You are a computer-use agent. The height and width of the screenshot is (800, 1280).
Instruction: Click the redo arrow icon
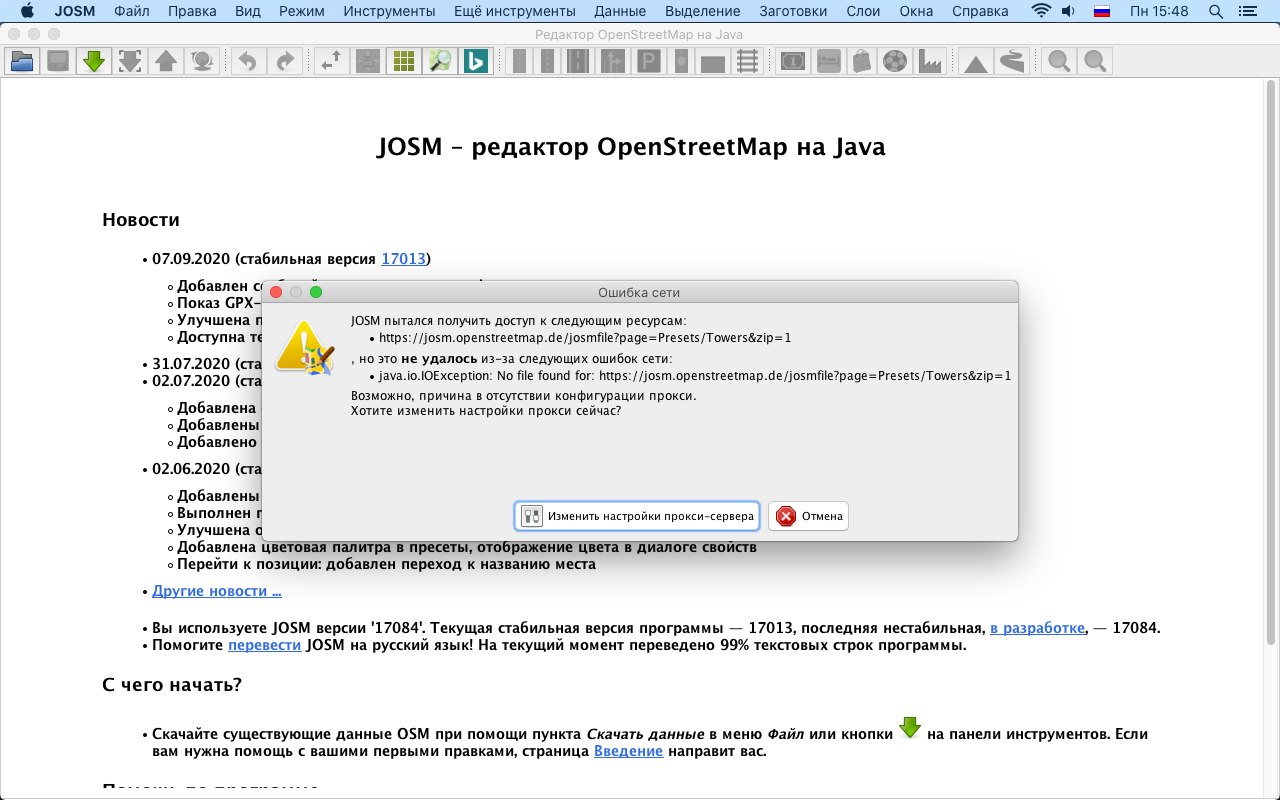(x=285, y=61)
